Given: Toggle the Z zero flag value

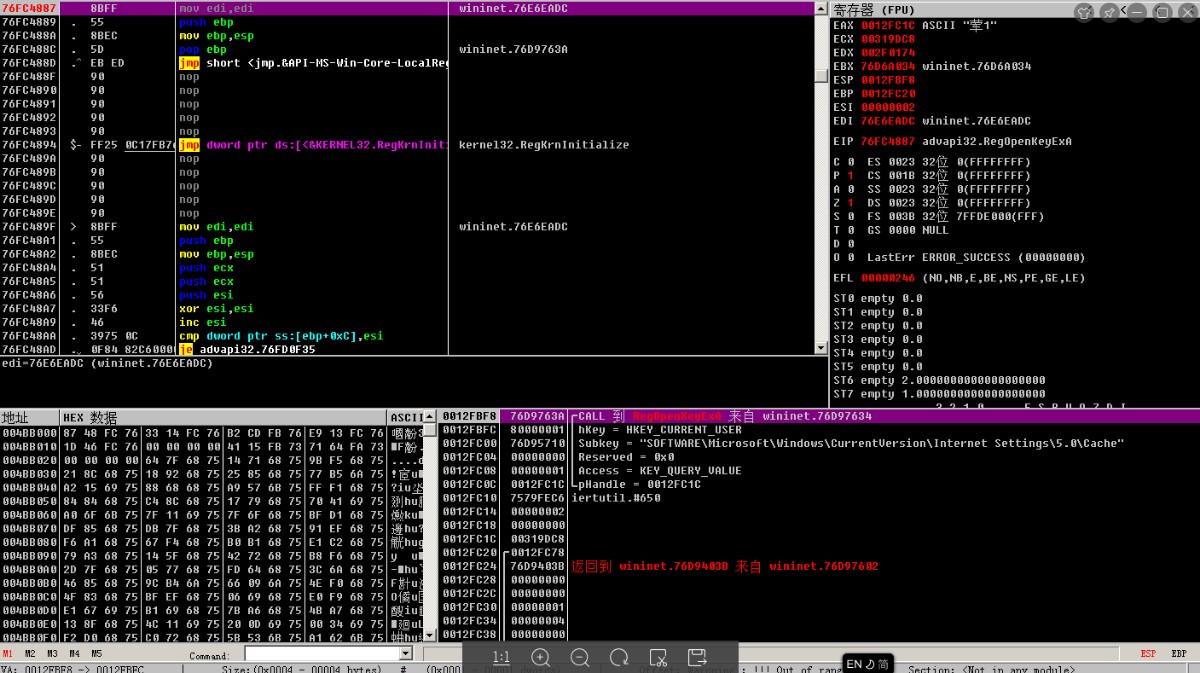Looking at the screenshot, I should (x=849, y=203).
